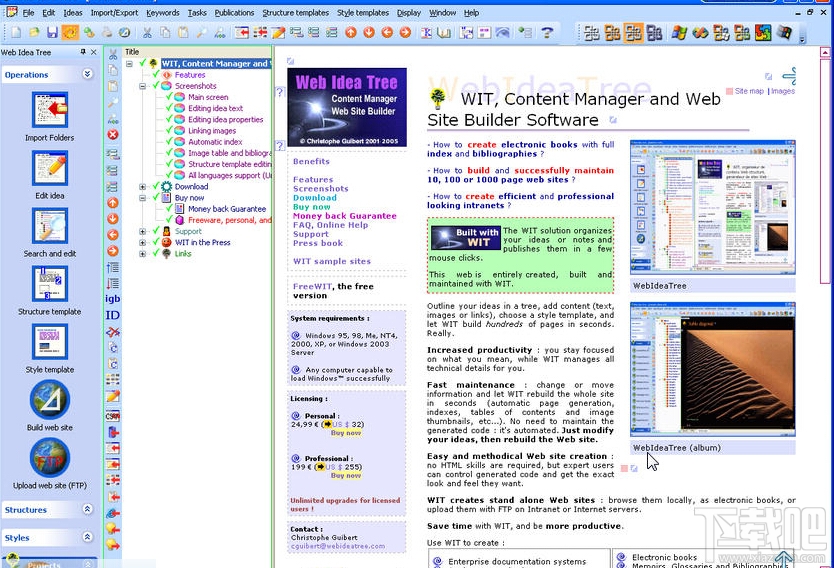This screenshot has height=568, width=834.
Task: Click the CSS icon in vertical toolbar
Action: coord(113,416)
